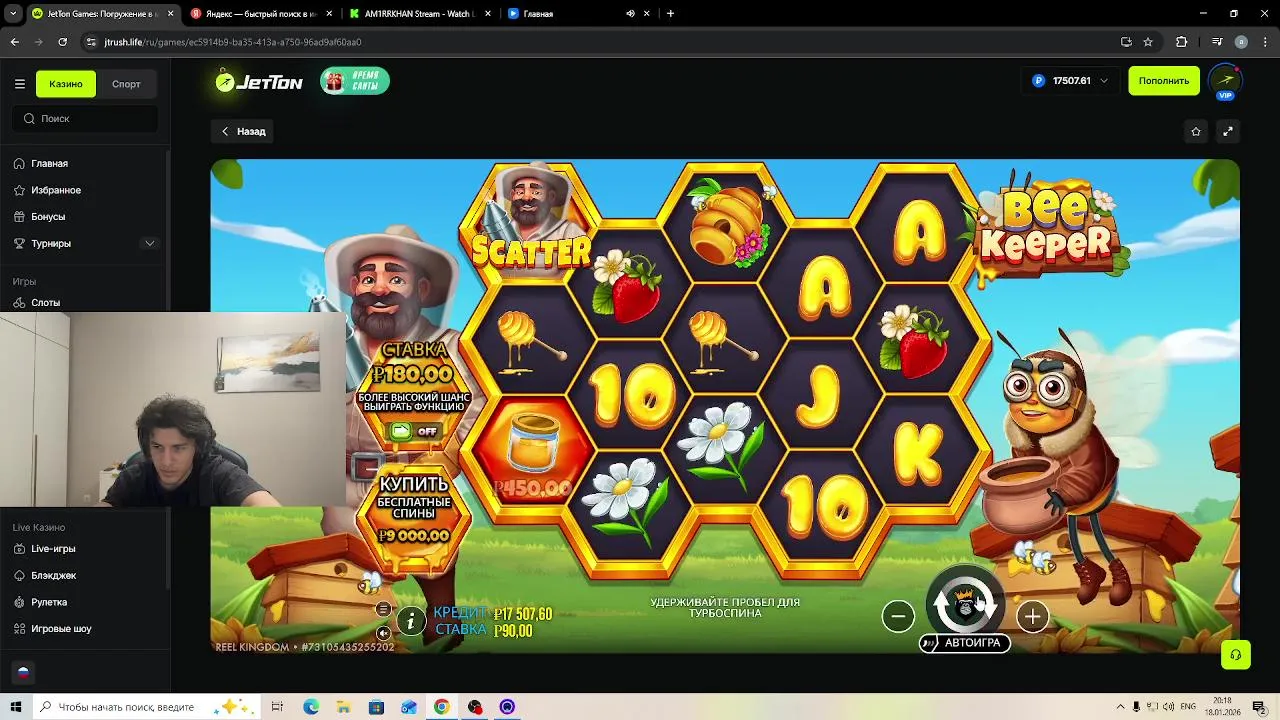
Task: Open the hamburger sidebar menu
Action: pos(19,84)
